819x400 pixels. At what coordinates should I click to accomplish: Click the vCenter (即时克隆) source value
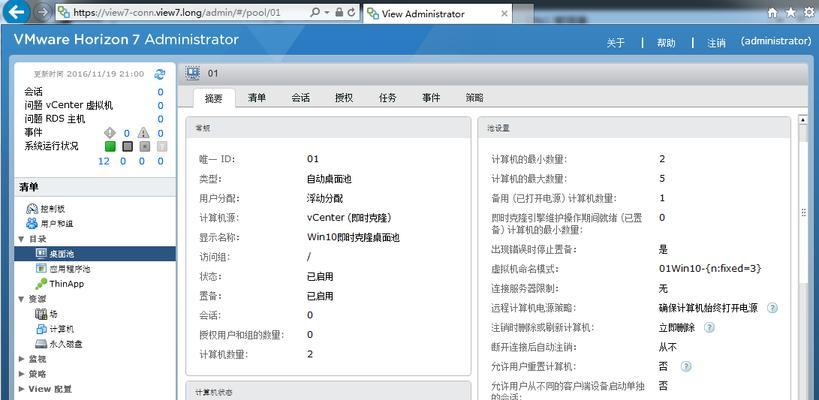349,218
